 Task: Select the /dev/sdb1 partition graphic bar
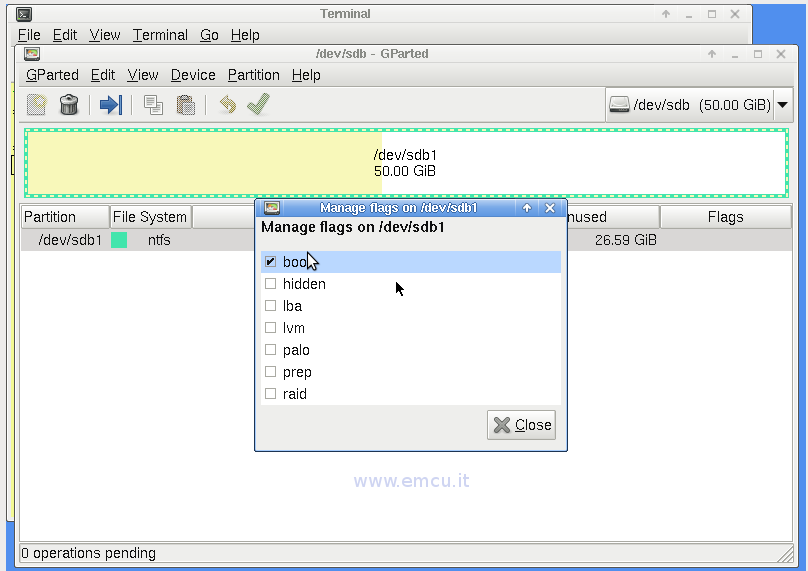(x=406, y=163)
